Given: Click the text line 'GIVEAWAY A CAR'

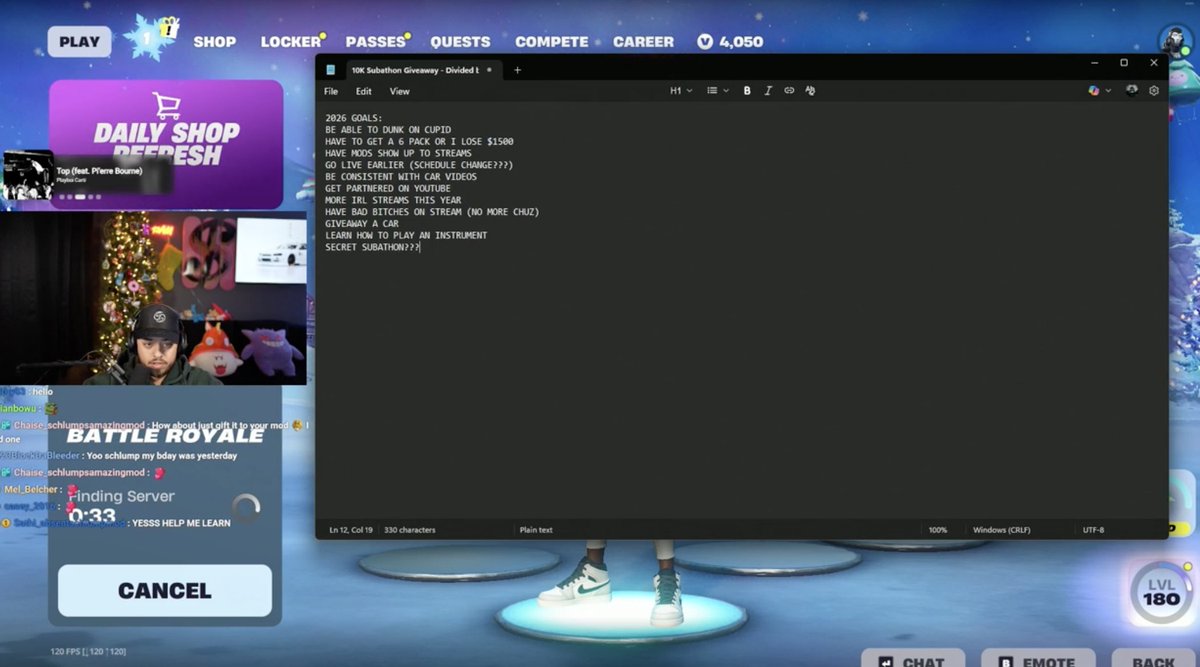Looking at the screenshot, I should click(x=362, y=224).
